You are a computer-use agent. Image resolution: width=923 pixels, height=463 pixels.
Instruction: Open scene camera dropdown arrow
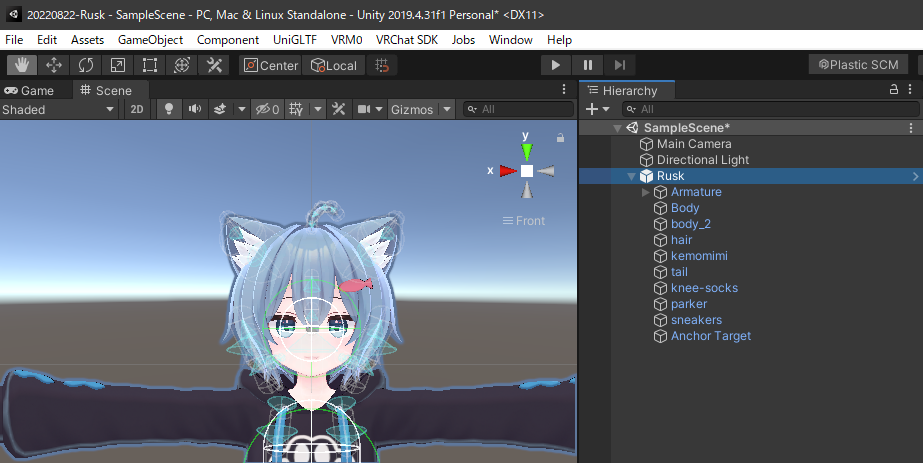pos(379,109)
